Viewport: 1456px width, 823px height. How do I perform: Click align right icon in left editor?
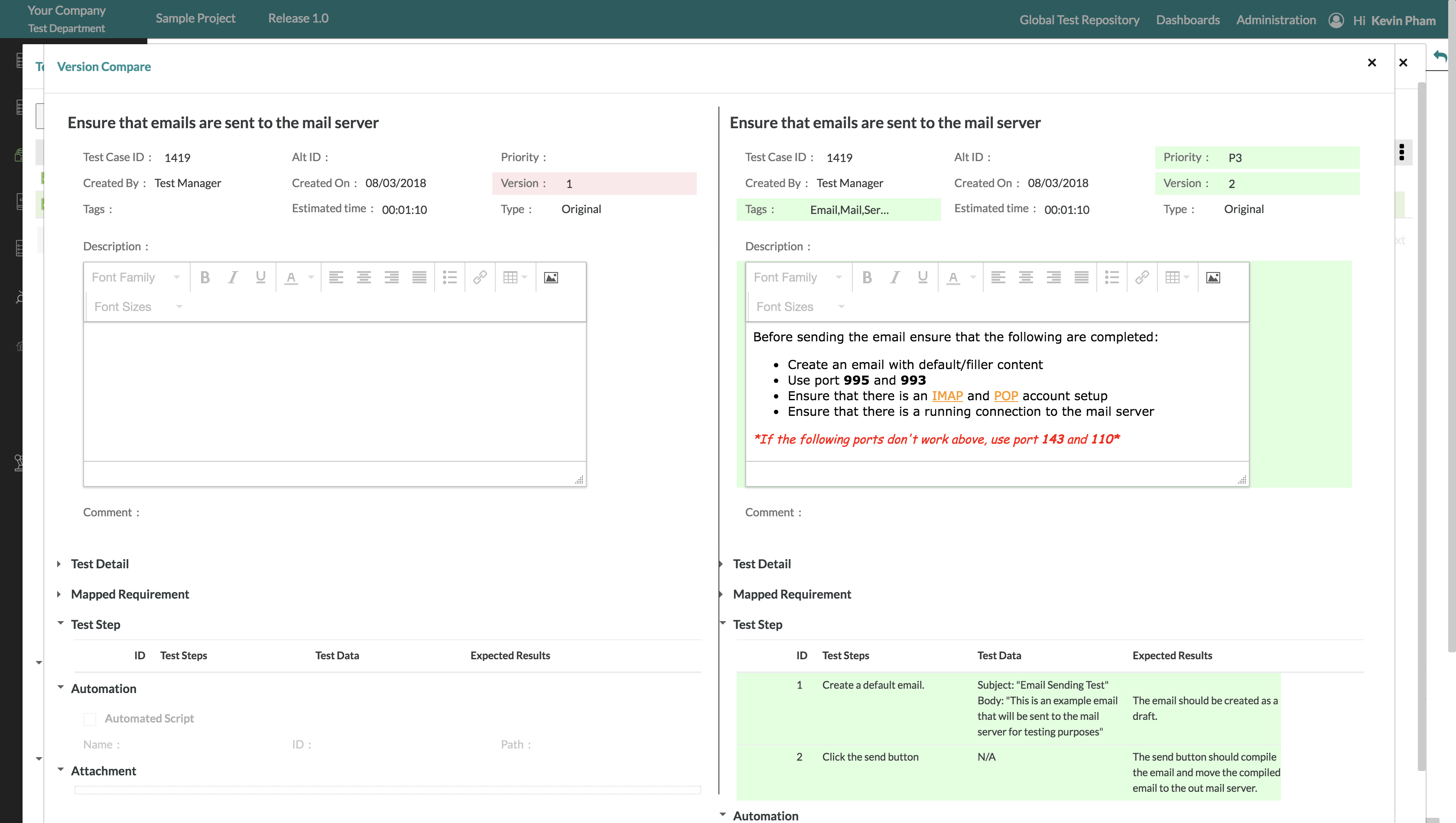[x=391, y=278]
